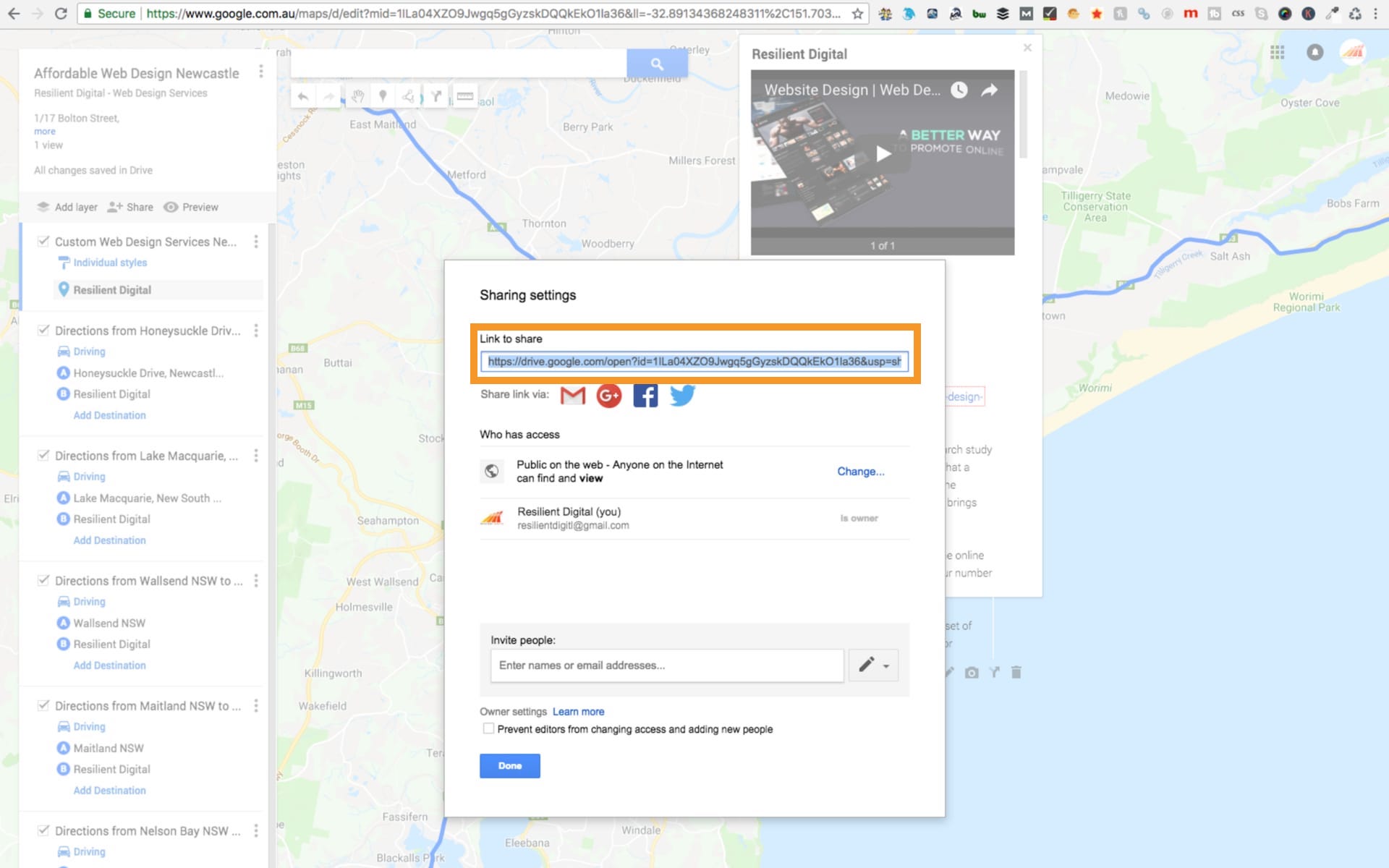Screen dimensions: 1389x868
Task: Toggle the Custom Web Design Services layer checkbox
Action: (x=43, y=242)
